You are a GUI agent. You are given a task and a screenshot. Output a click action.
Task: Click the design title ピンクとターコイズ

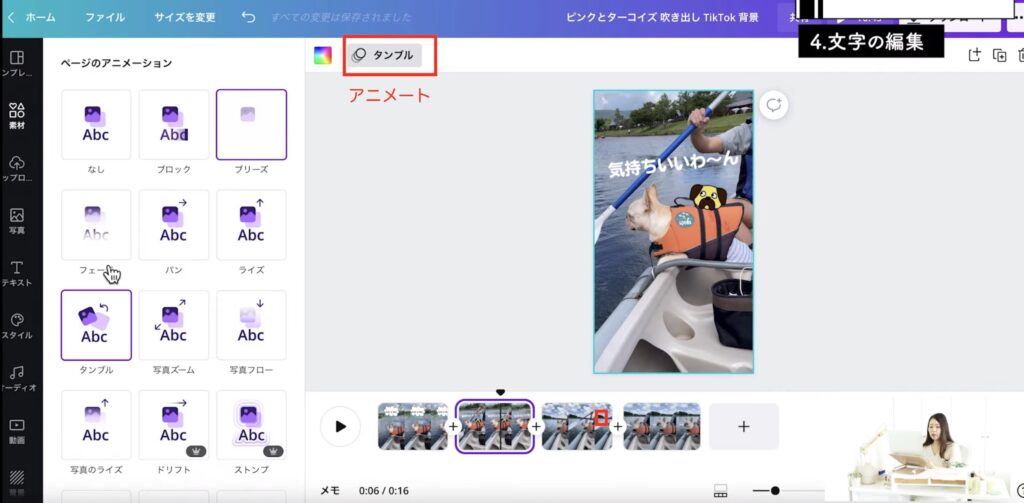point(663,18)
